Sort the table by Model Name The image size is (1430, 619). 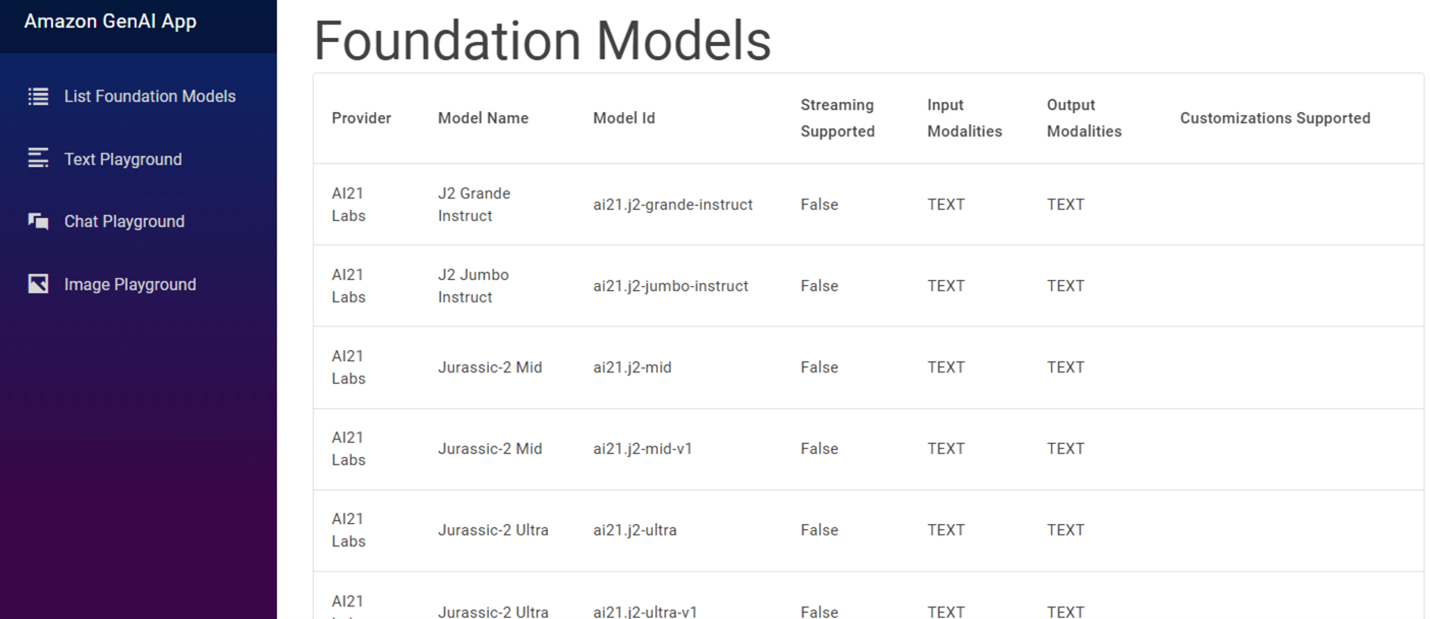pyautogui.click(x=483, y=117)
